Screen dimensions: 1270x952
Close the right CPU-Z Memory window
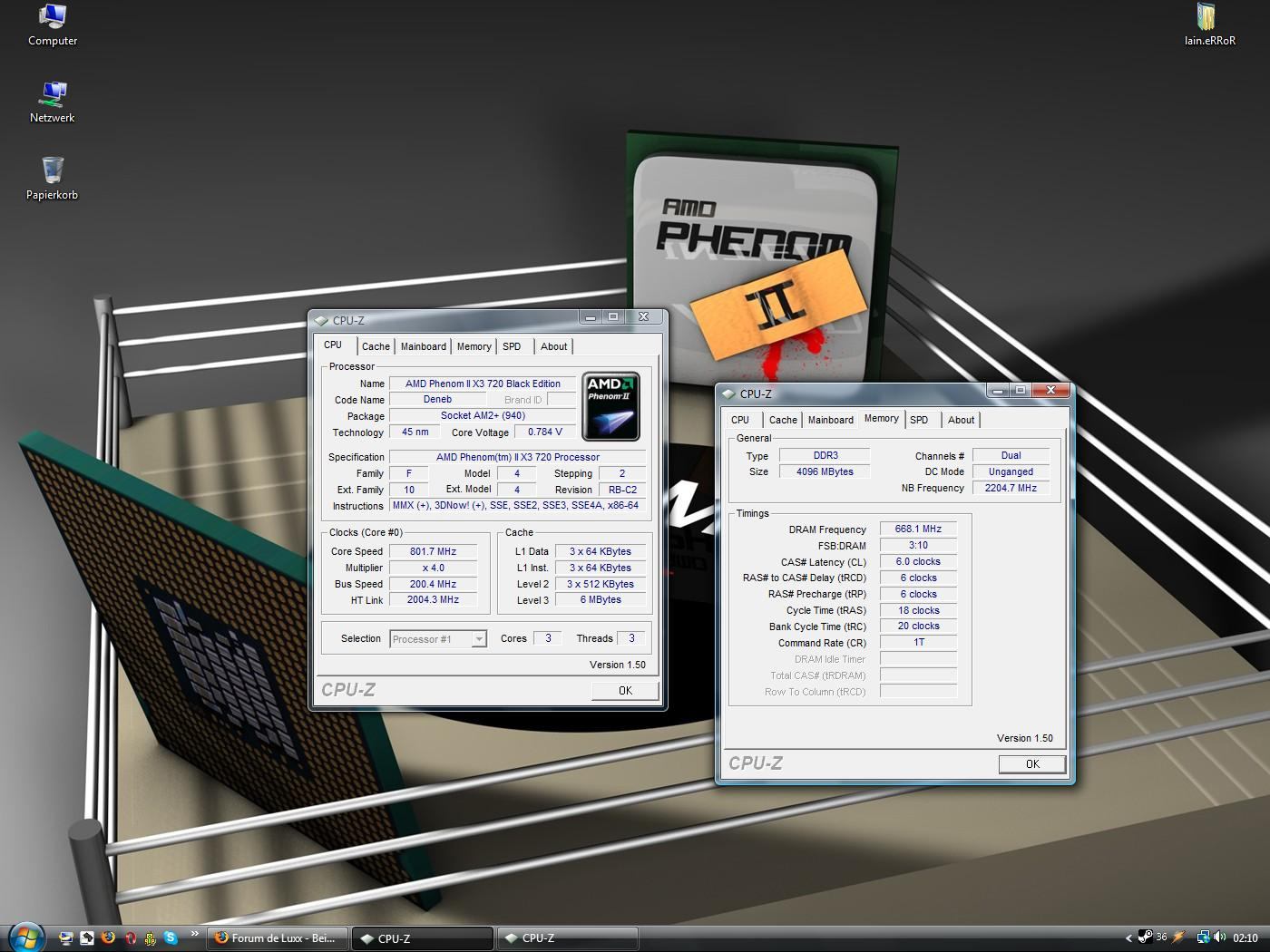click(x=1050, y=391)
